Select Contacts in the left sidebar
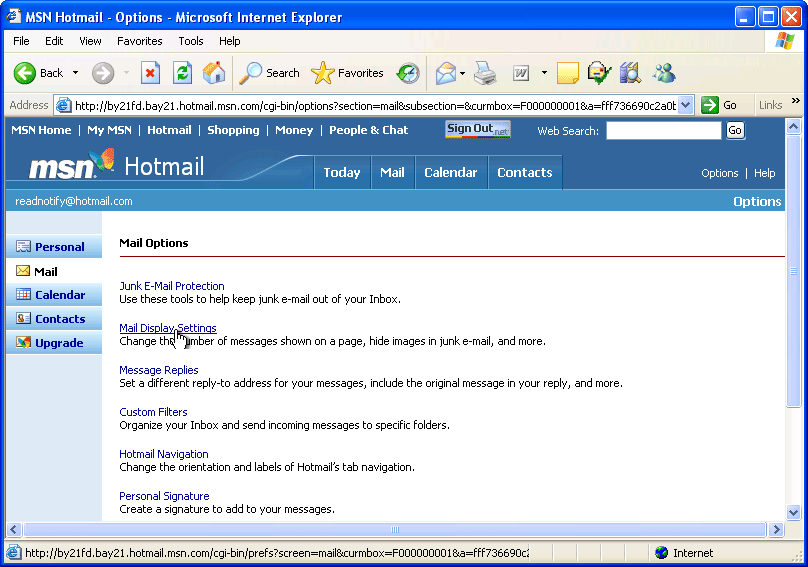Image resolution: width=808 pixels, height=567 pixels. click(x=60, y=319)
